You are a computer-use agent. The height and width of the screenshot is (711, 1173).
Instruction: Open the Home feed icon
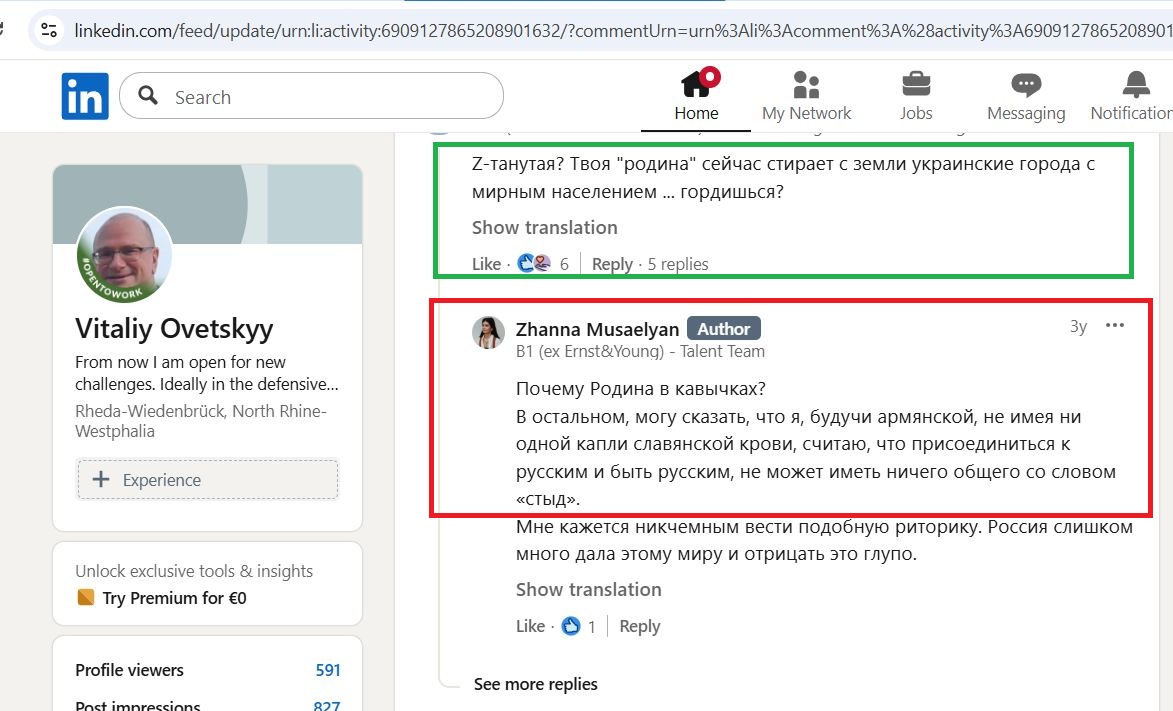697,83
